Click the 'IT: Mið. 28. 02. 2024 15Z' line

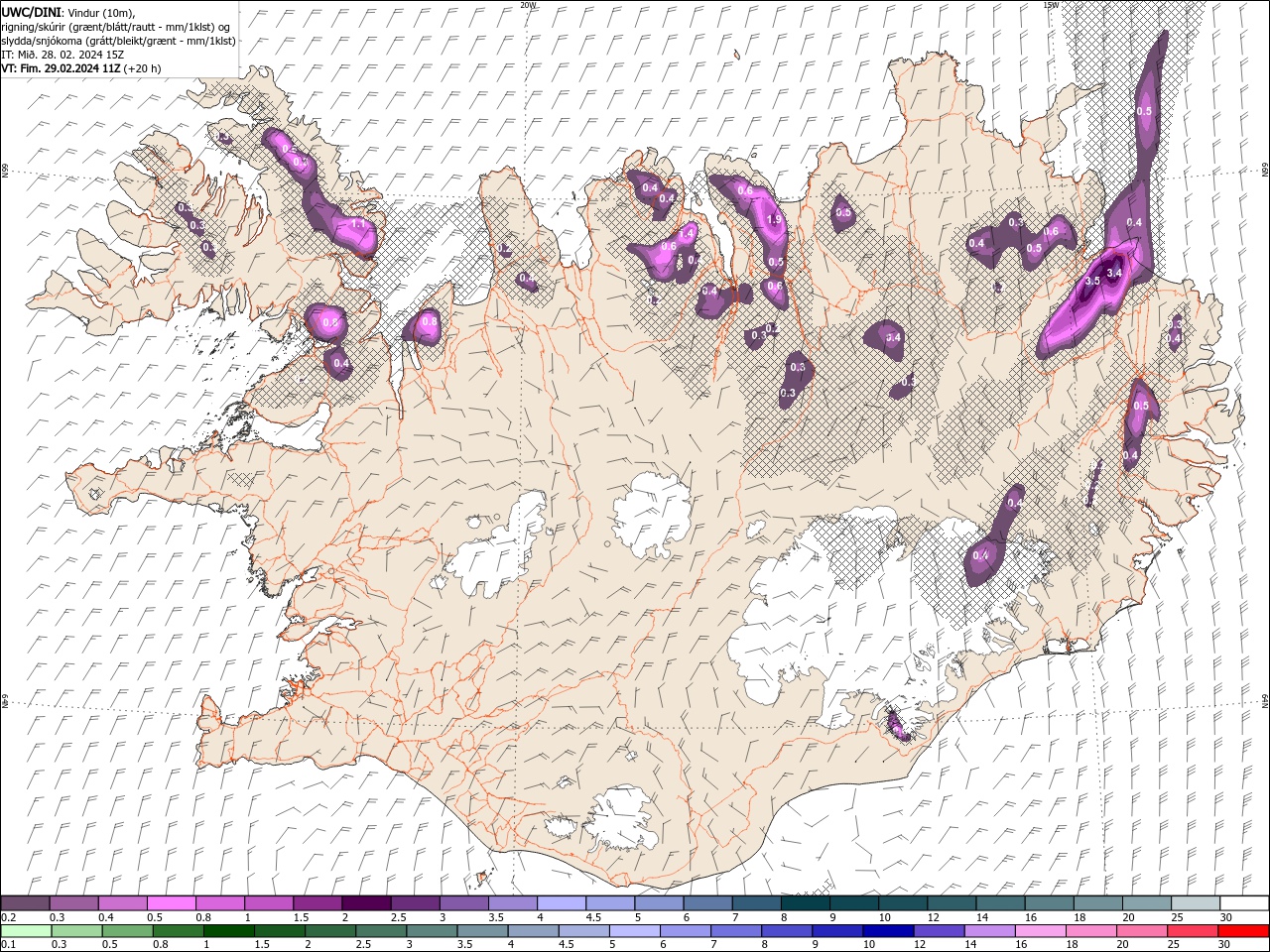click(61, 55)
